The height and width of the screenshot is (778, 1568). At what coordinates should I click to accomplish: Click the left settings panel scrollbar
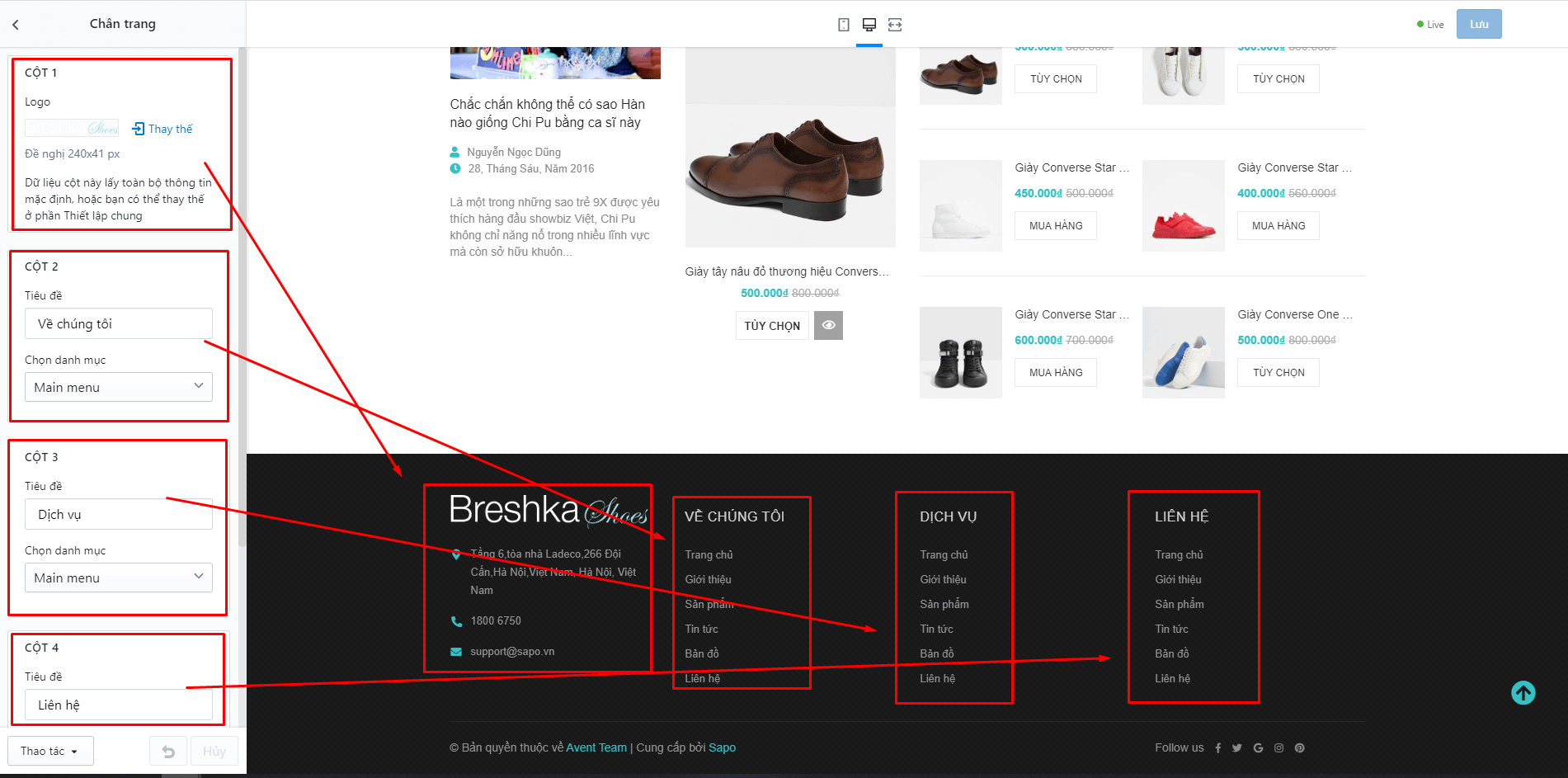[242, 297]
